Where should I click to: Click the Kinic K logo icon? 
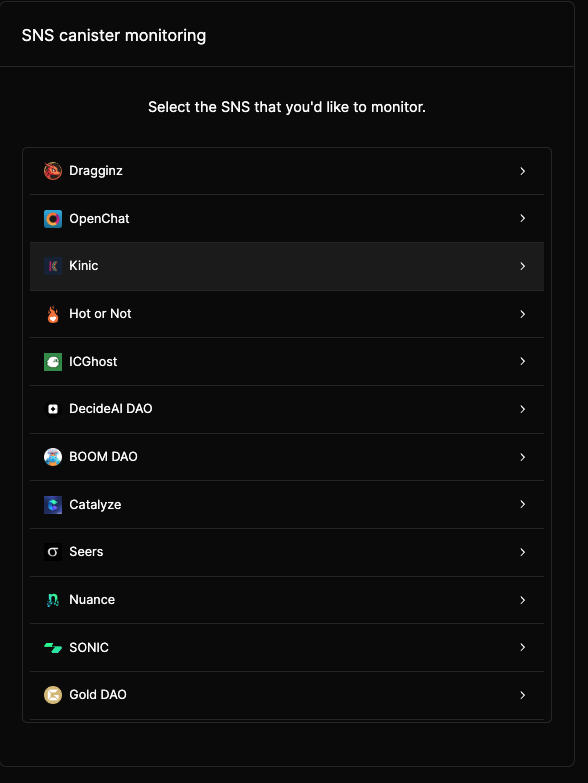(53, 266)
